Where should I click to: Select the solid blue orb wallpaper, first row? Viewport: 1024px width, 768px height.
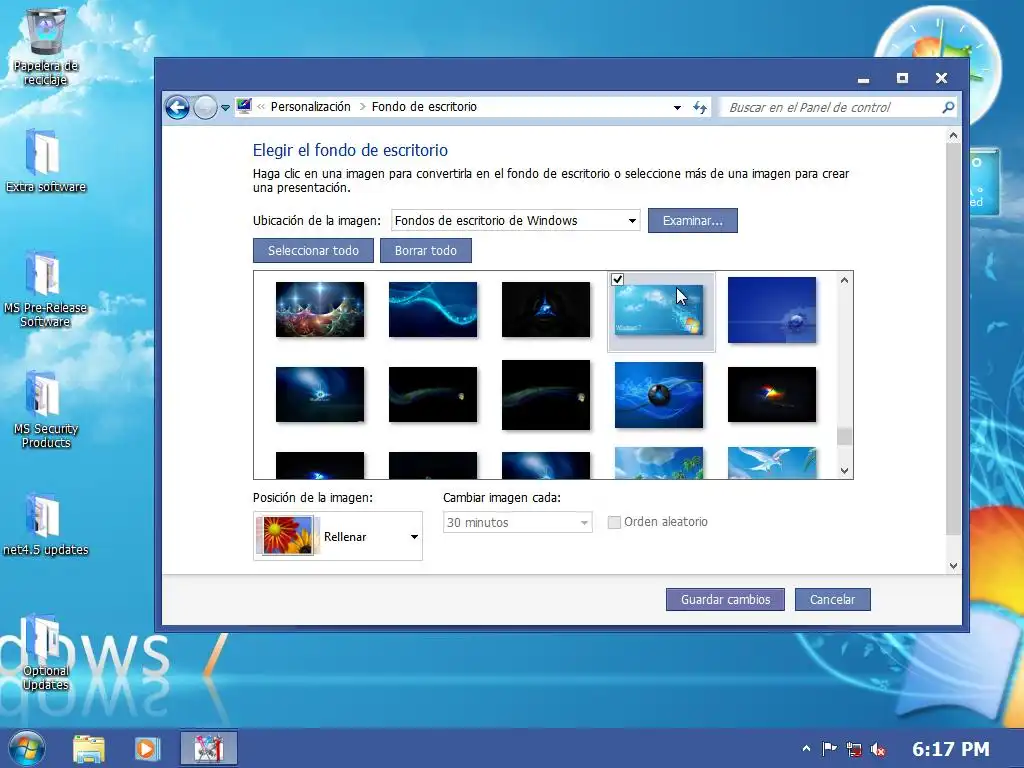pyautogui.click(x=772, y=310)
